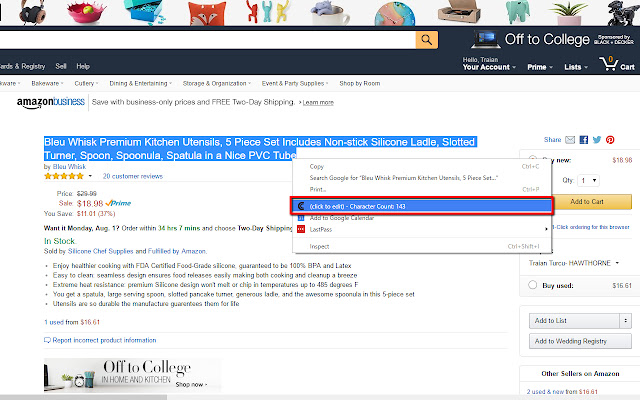Open the Bakeware category dropdown
This screenshot has width=640, height=400.
47,83
